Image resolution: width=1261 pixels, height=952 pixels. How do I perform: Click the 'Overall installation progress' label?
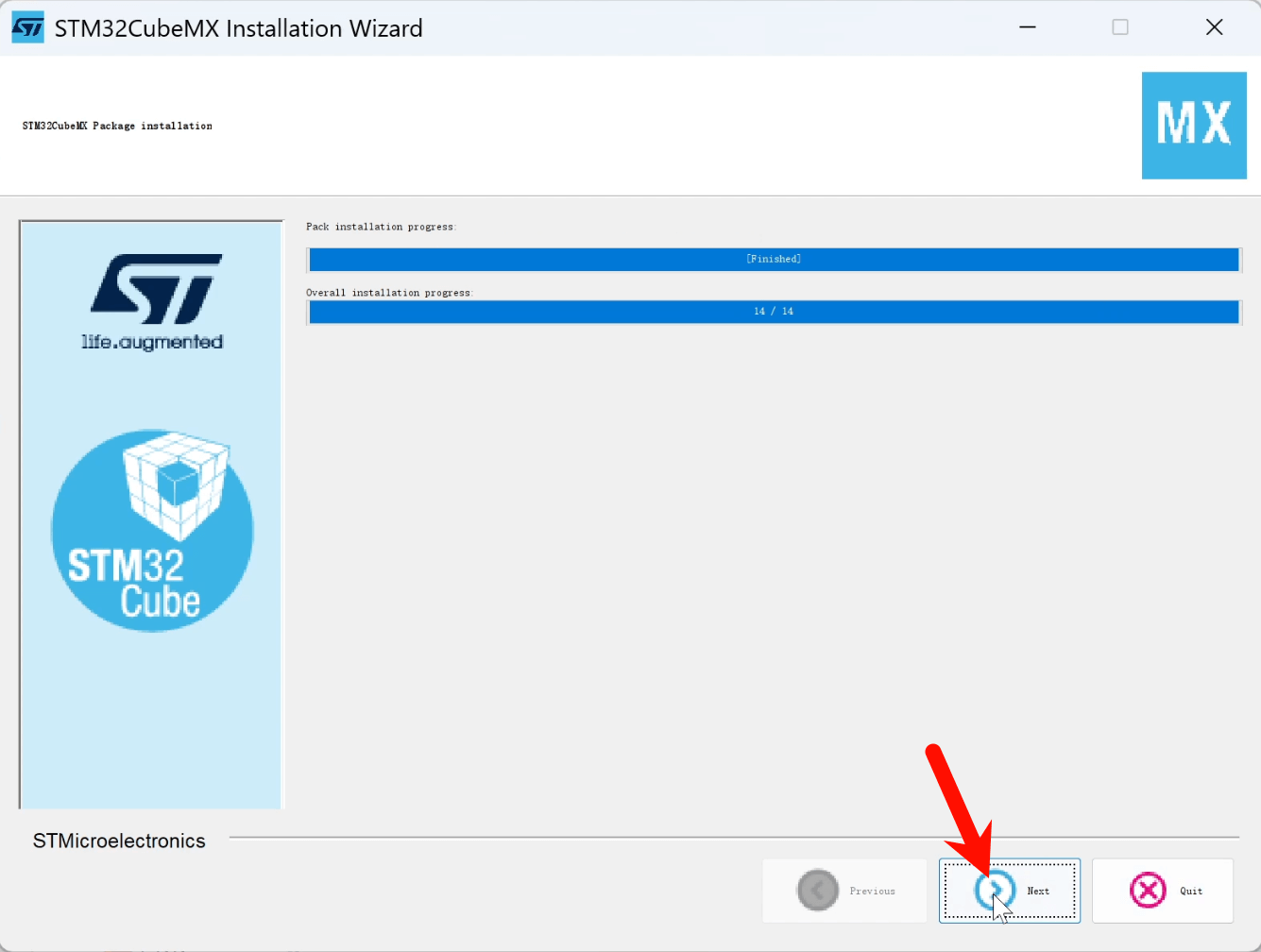pos(389,293)
